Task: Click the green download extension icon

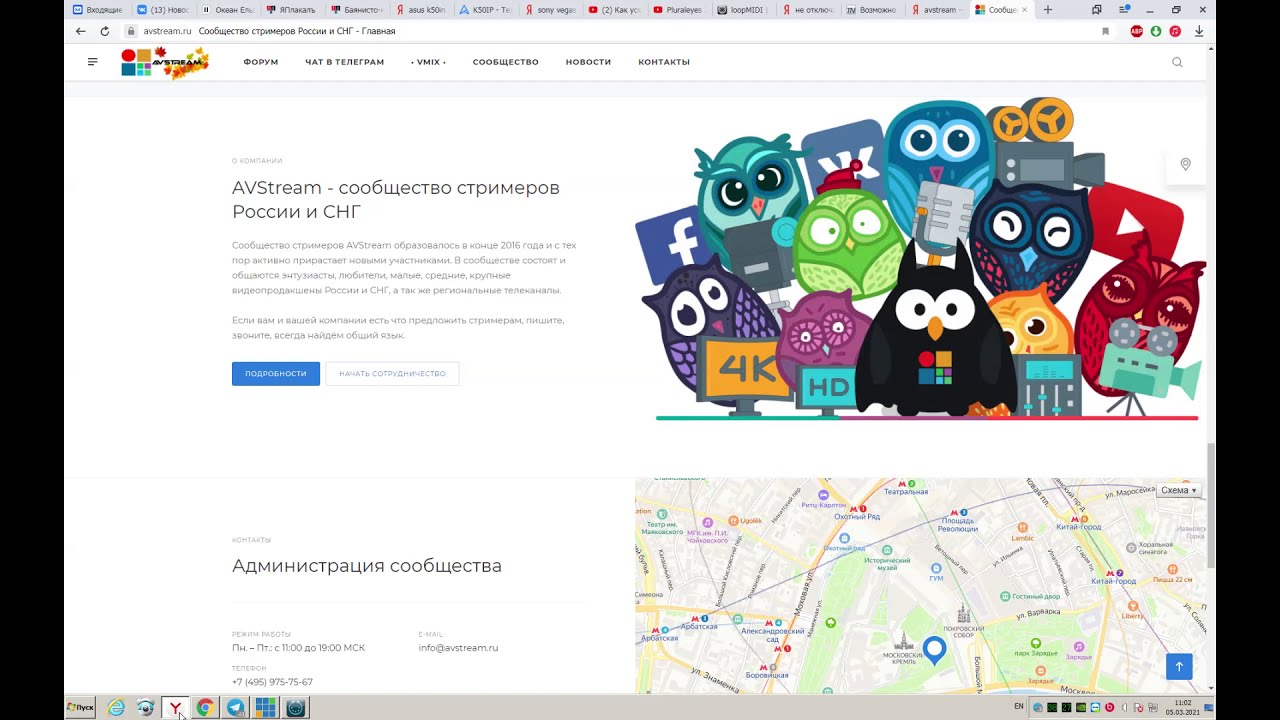Action: click(x=1156, y=31)
